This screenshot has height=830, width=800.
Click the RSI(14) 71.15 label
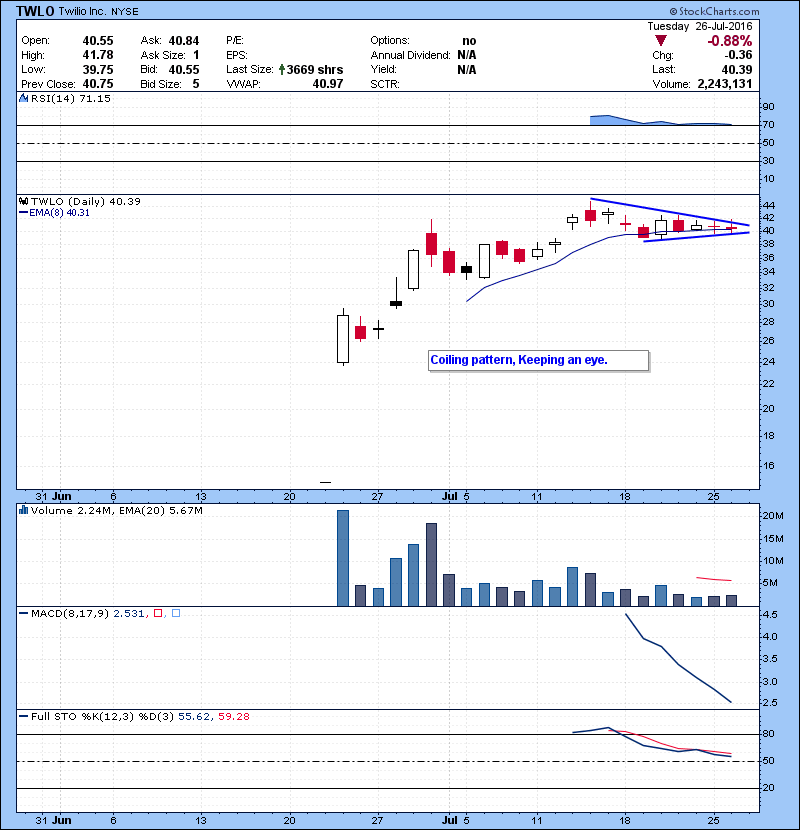tap(71, 98)
